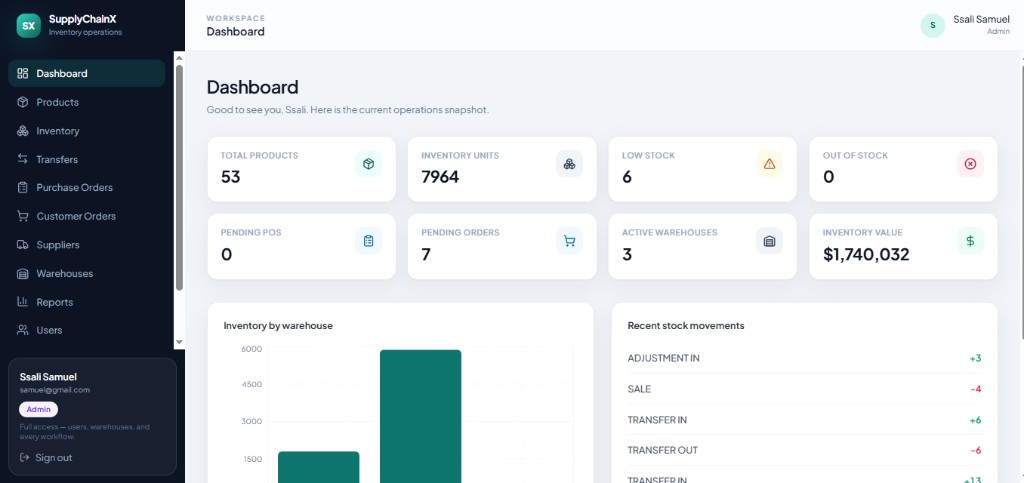Select the Total Products 53 card
The width and height of the screenshot is (1024, 483).
point(302,169)
